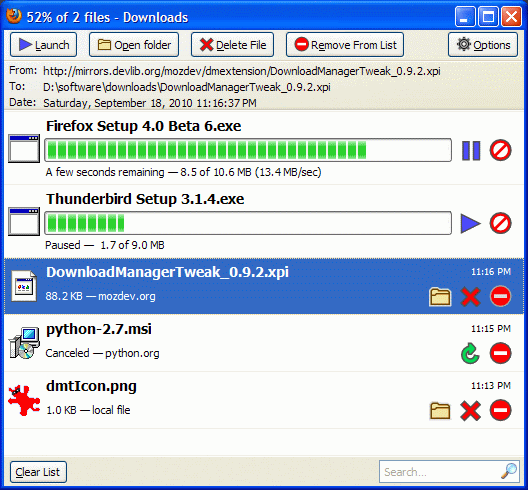Click the 11:15 PM timestamp

491,329
